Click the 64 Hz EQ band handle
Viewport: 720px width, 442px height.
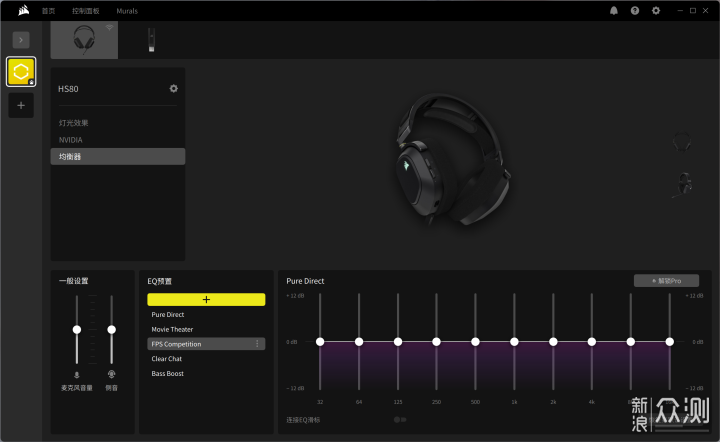(x=359, y=342)
